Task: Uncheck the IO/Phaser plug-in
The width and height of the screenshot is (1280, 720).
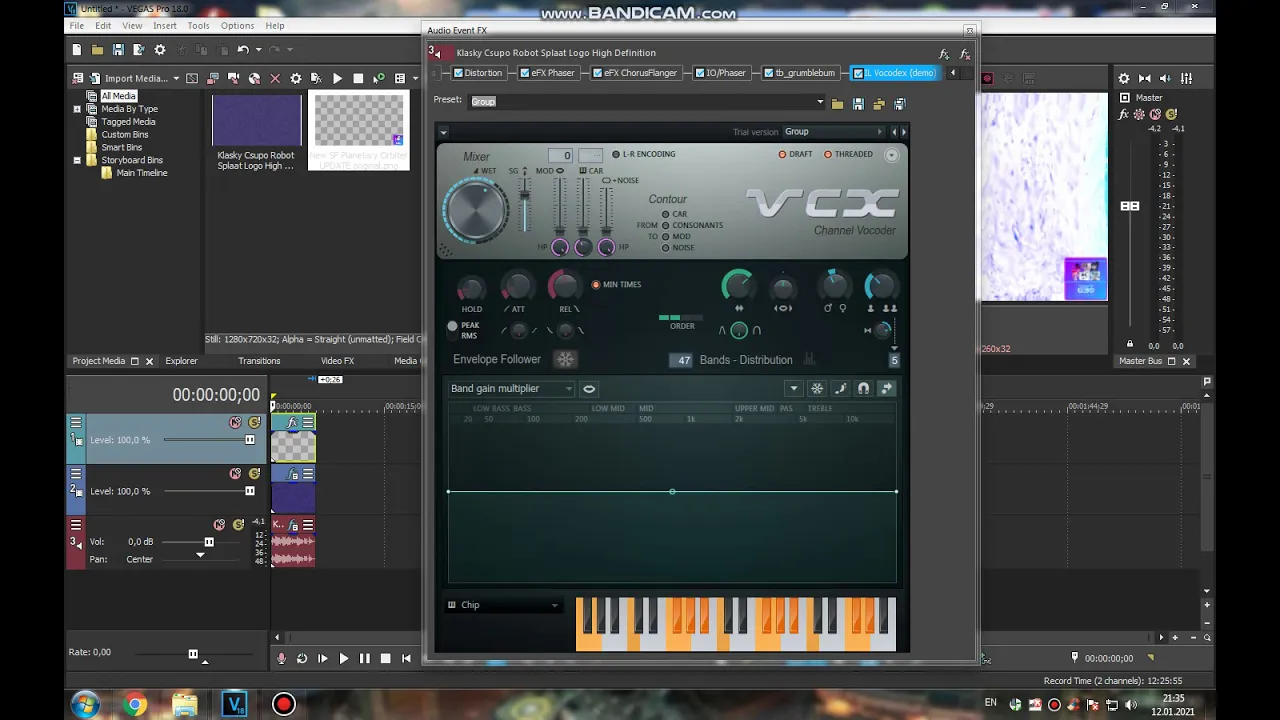Action: [x=700, y=73]
